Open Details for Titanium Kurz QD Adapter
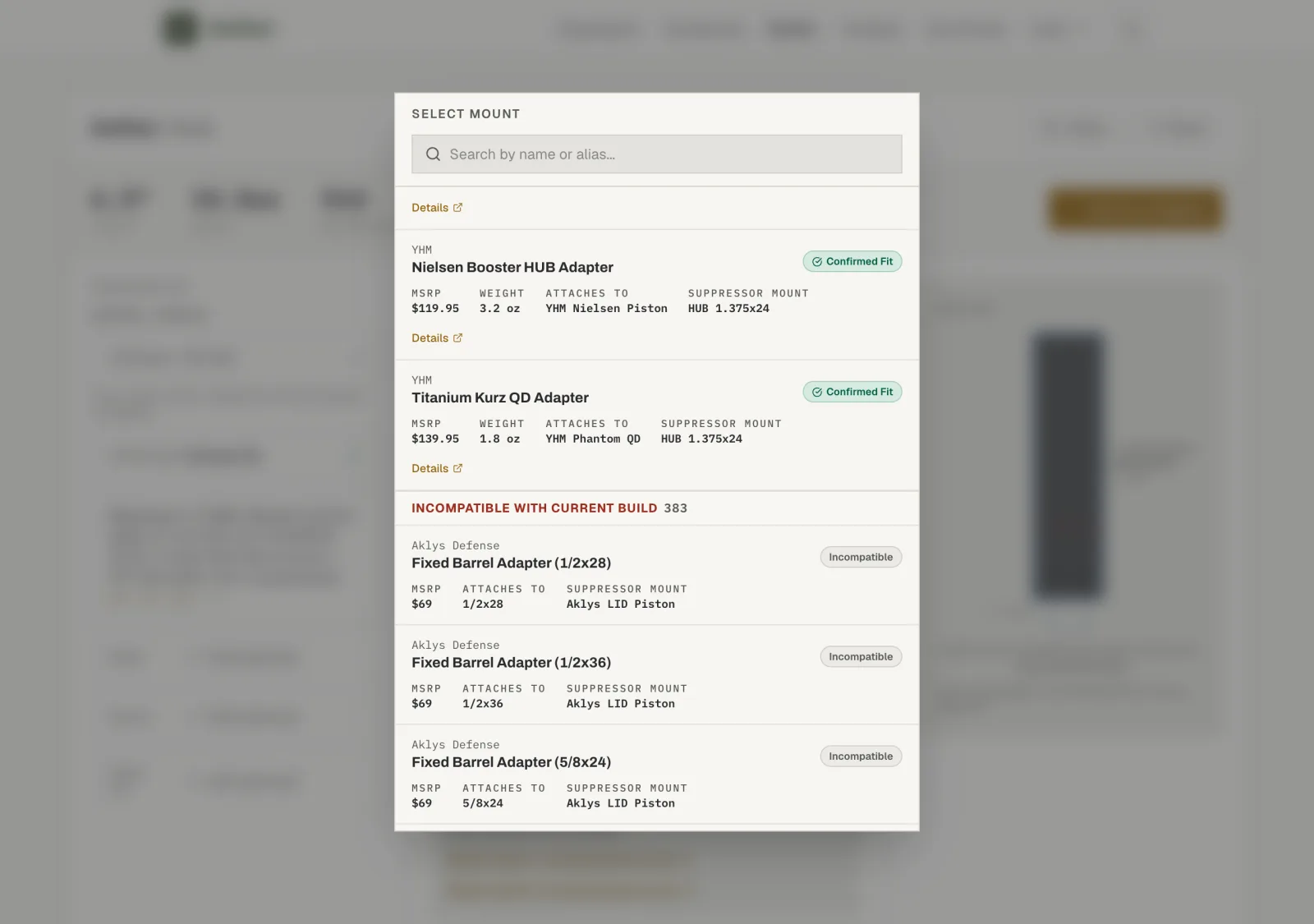This screenshot has height=924, width=1314. point(437,469)
